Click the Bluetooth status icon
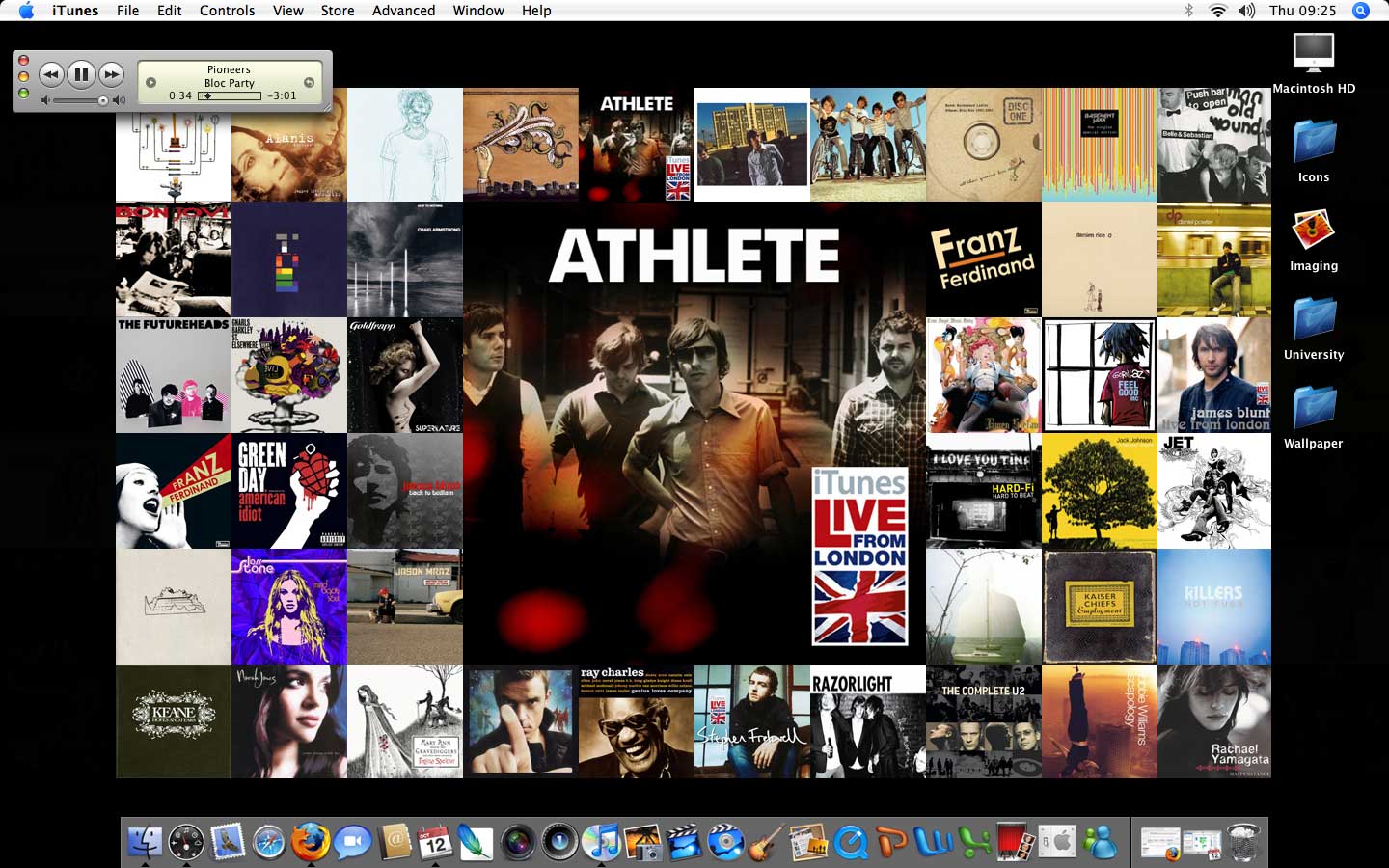 point(1189,11)
